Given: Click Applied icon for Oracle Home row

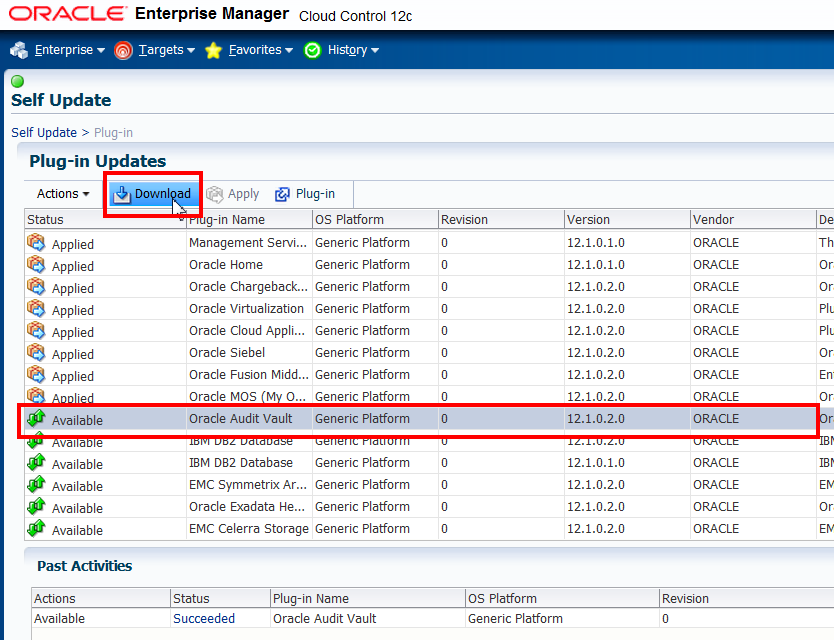Looking at the screenshot, I should [x=36, y=264].
